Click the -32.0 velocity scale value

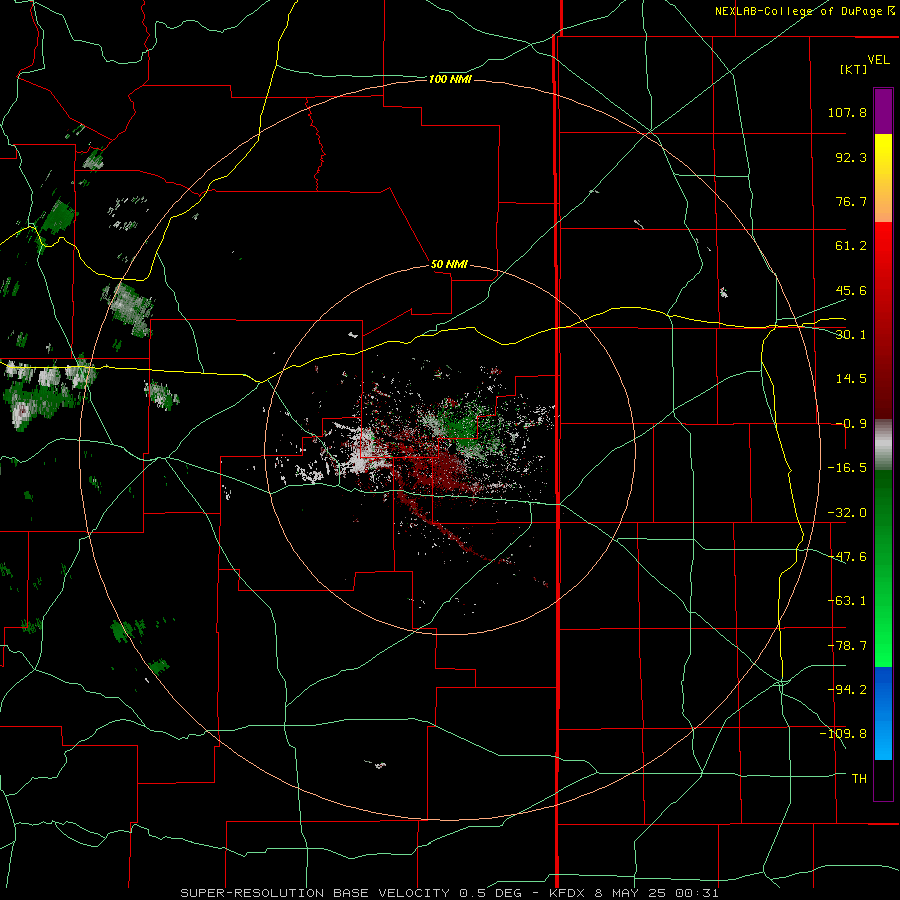click(x=847, y=513)
